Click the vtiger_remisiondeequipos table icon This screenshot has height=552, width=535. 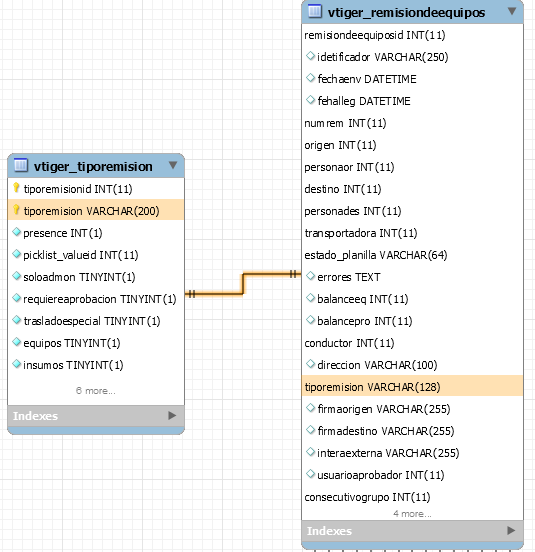315,11
